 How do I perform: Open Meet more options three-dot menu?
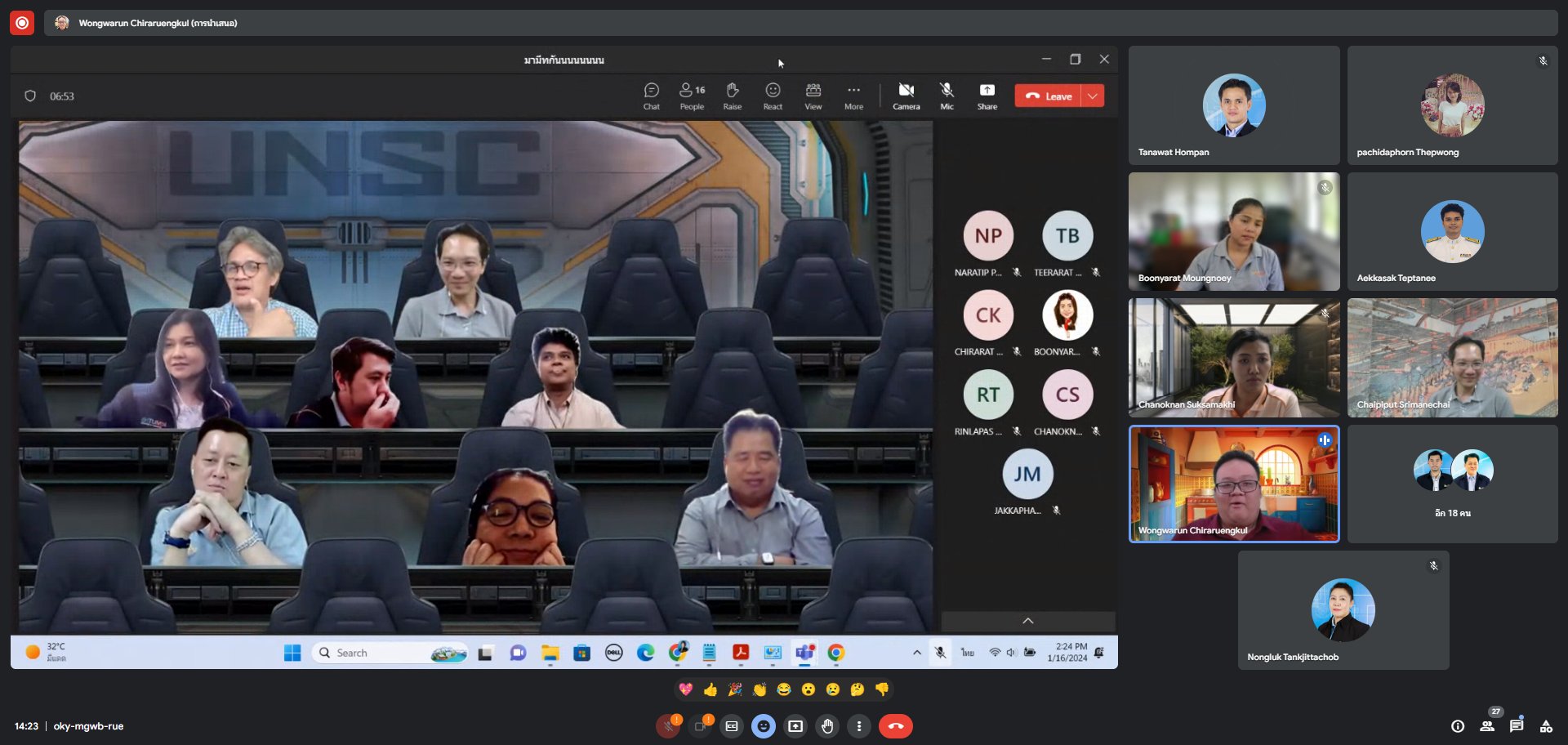pyautogui.click(x=859, y=725)
